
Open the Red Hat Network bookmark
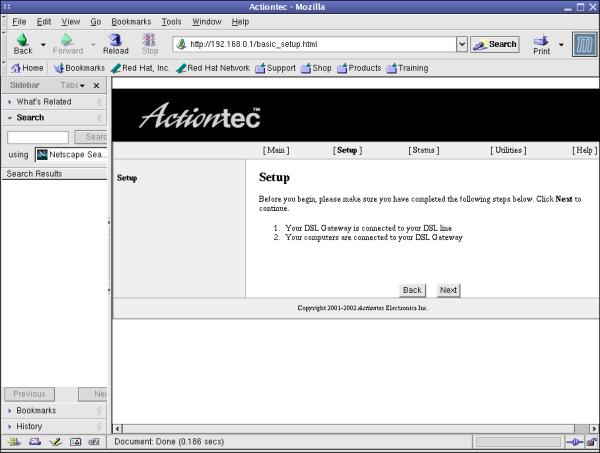[213, 68]
